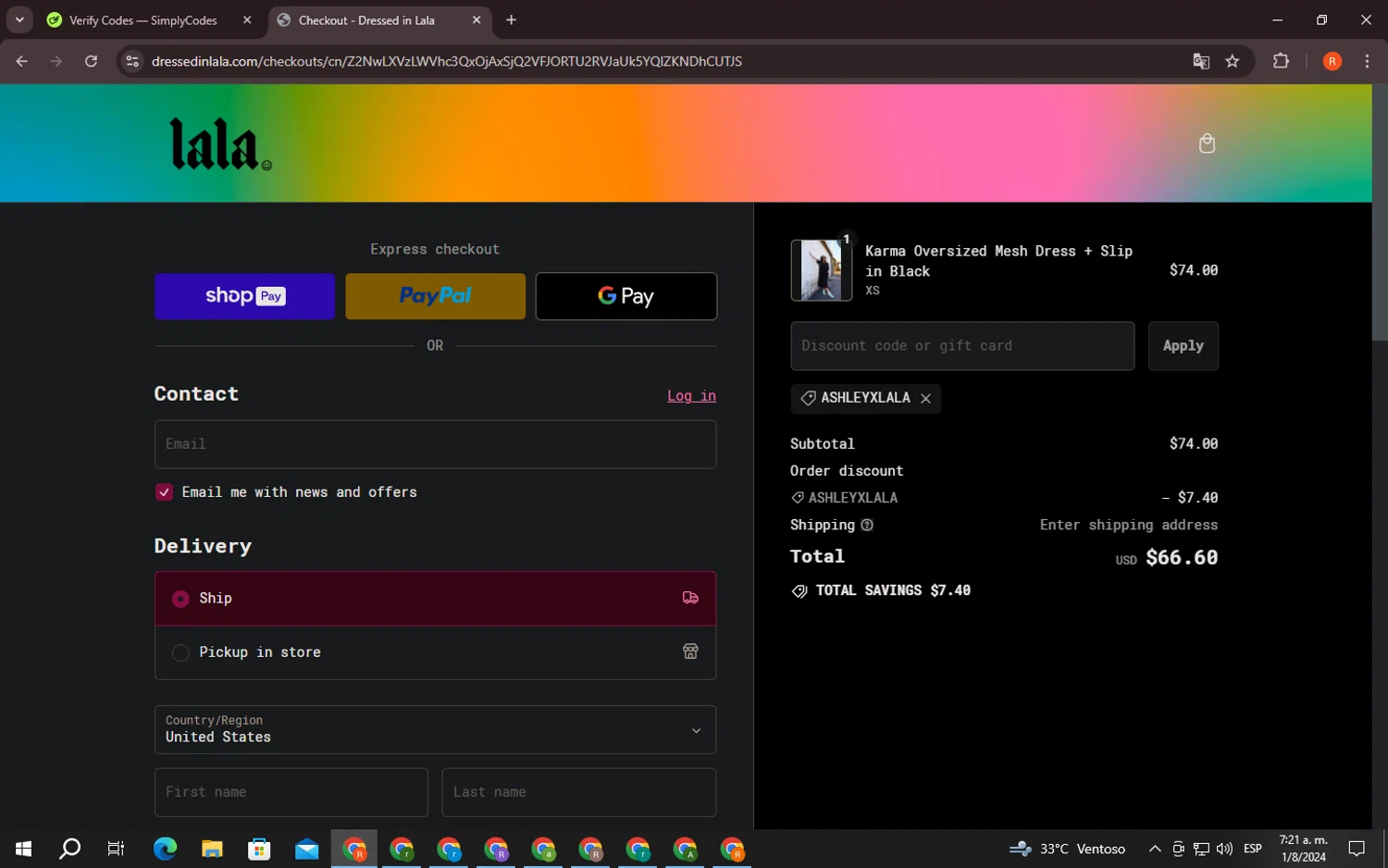1388x868 pixels.
Task: Open File Explorer from the taskbar
Action: pos(212,849)
